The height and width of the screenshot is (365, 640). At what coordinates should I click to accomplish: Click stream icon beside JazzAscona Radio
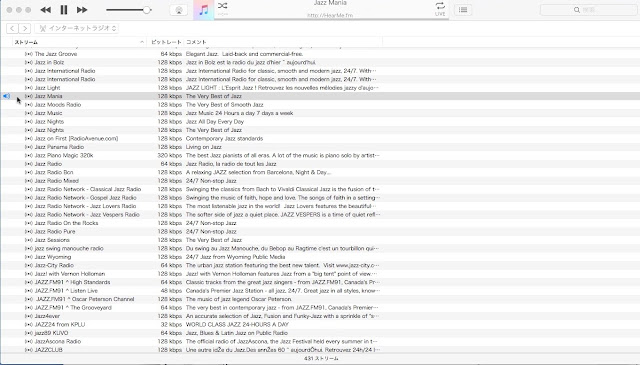point(29,341)
